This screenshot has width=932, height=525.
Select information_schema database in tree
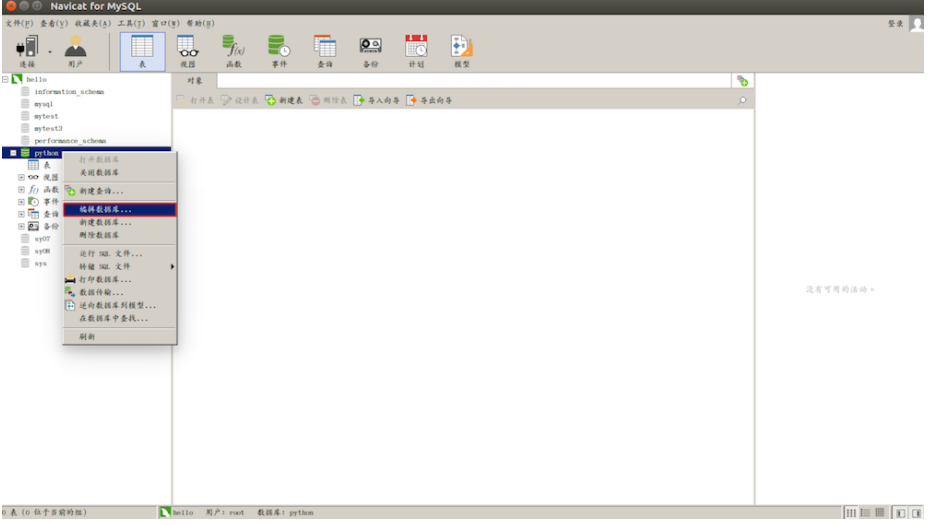click(69, 92)
